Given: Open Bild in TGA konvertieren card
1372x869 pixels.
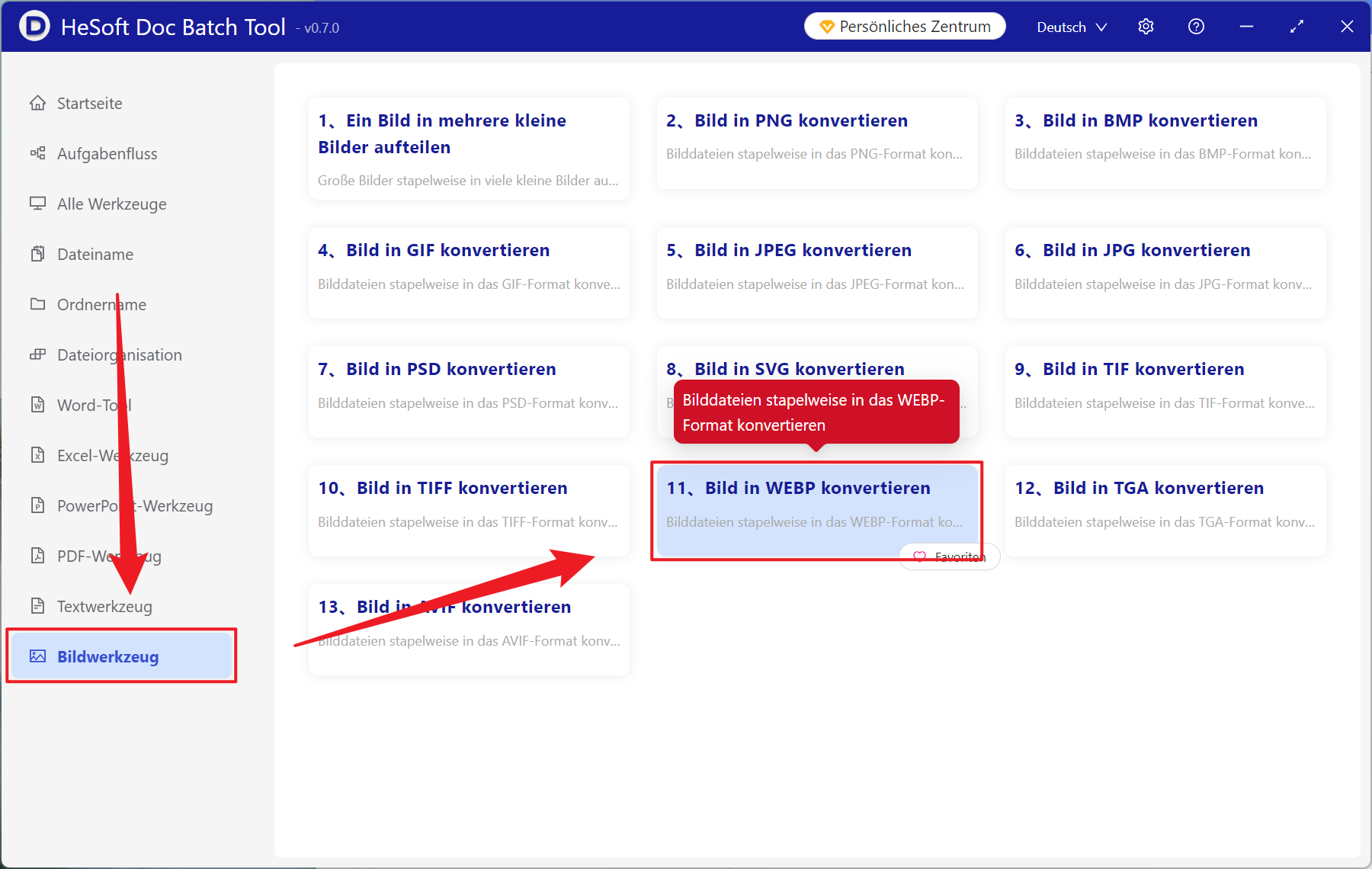Looking at the screenshot, I should 1165,510.
